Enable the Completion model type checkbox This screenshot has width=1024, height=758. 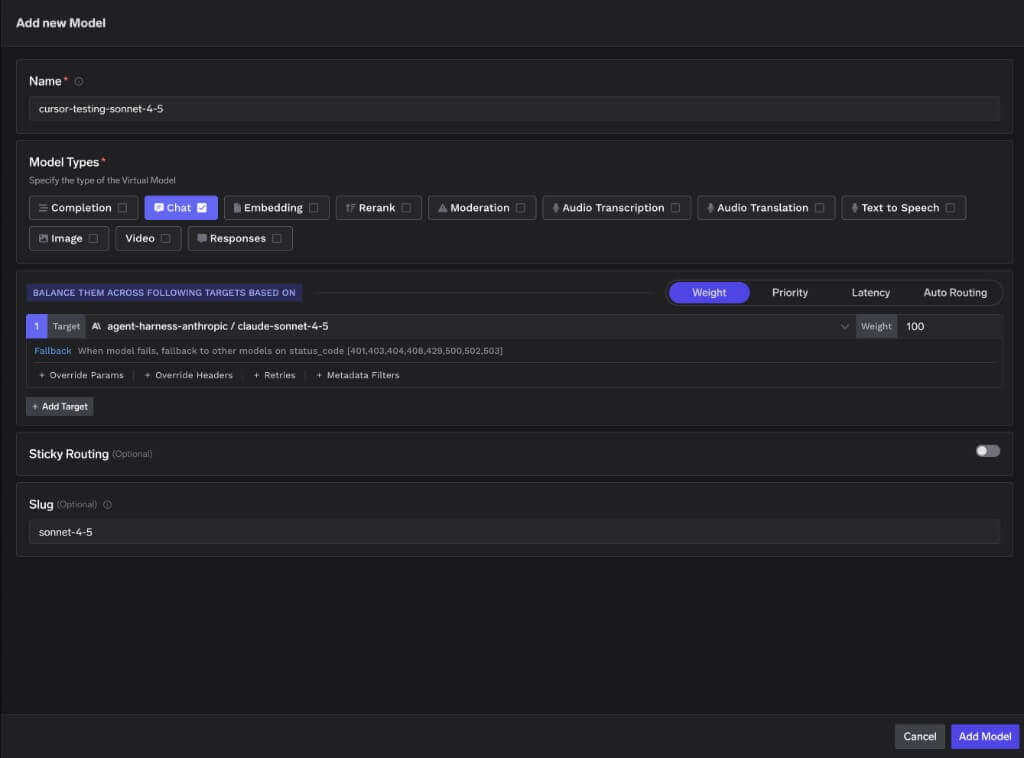123,208
